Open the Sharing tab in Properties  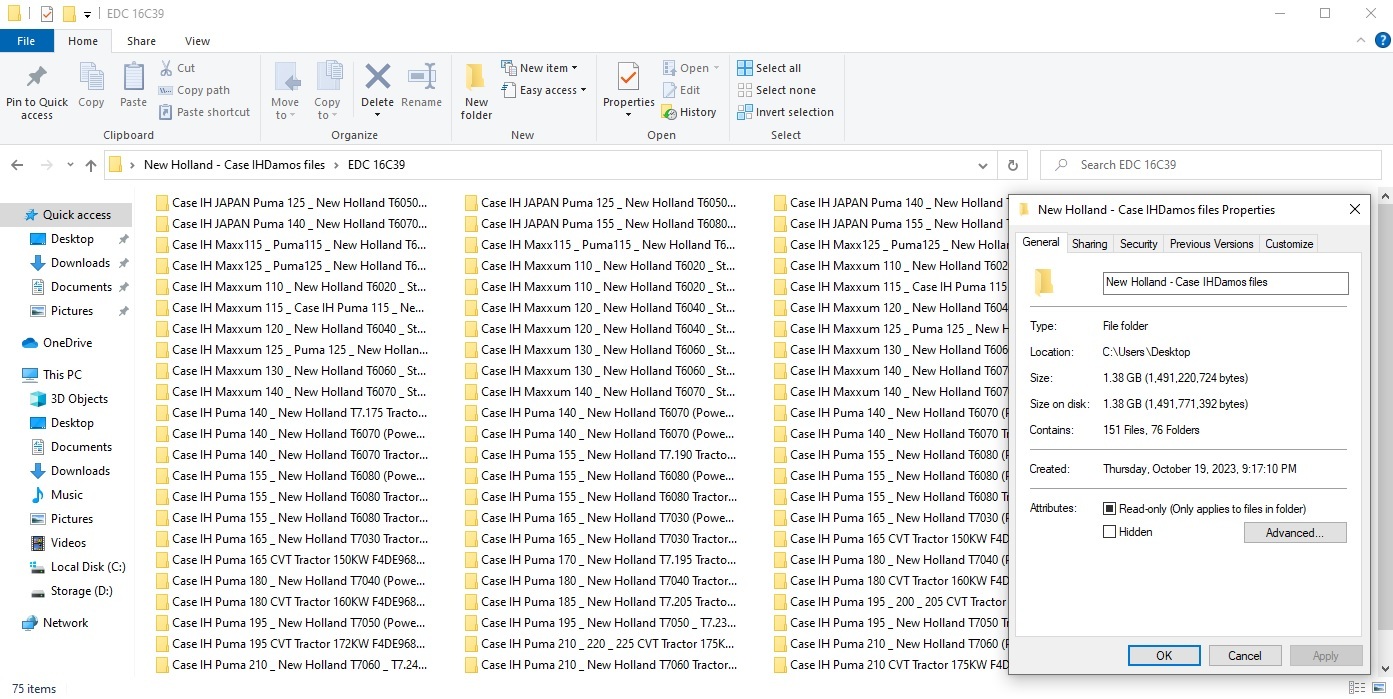coord(1089,244)
